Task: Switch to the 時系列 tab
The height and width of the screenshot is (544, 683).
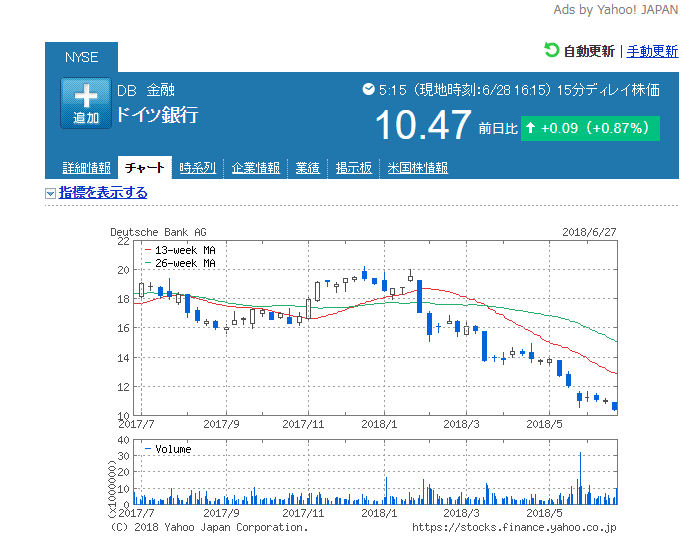Action: pyautogui.click(x=198, y=168)
